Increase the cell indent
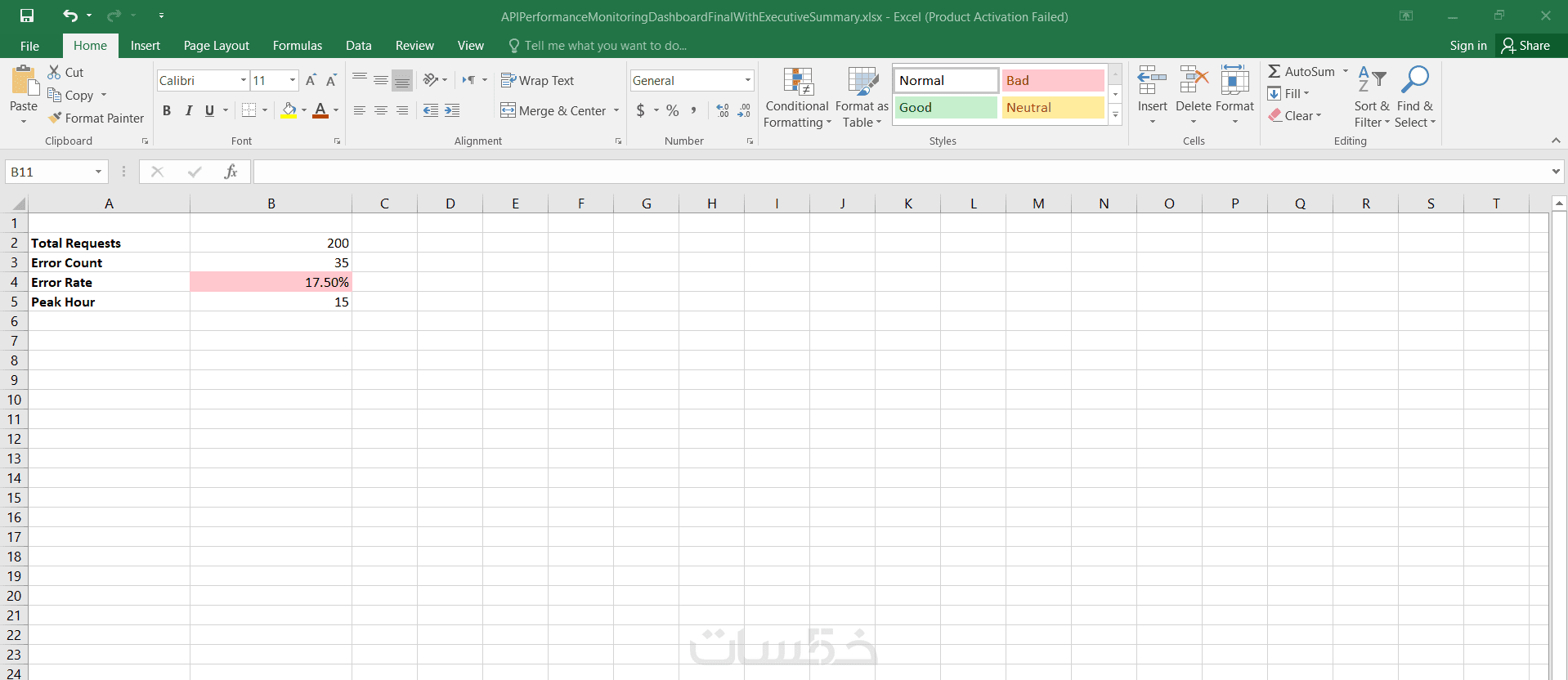The height and width of the screenshot is (680, 1568). (452, 110)
